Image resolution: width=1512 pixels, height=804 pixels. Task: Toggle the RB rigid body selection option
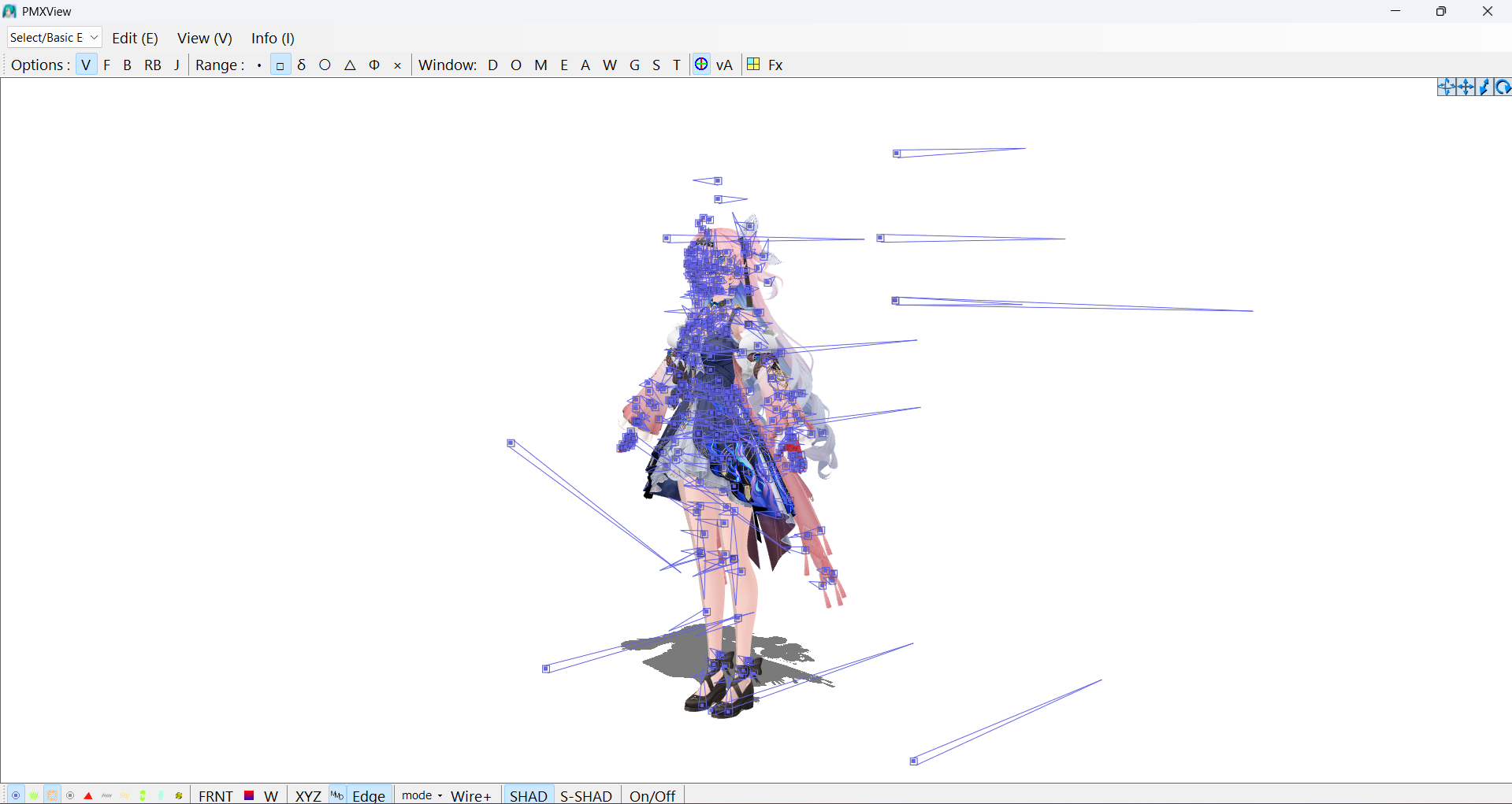click(x=153, y=65)
